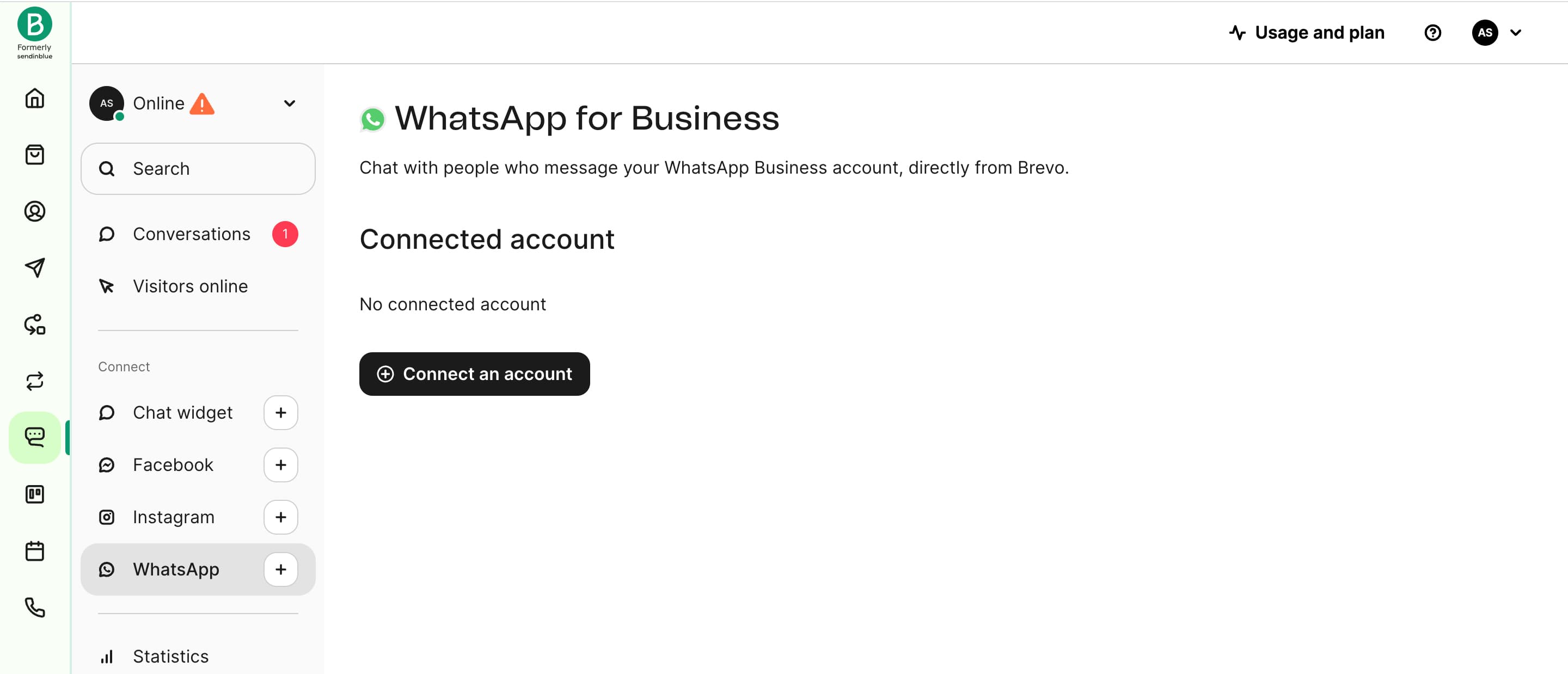The image size is (1568, 674).
Task: Open the Transactional arrows loop icon
Action: (35, 381)
